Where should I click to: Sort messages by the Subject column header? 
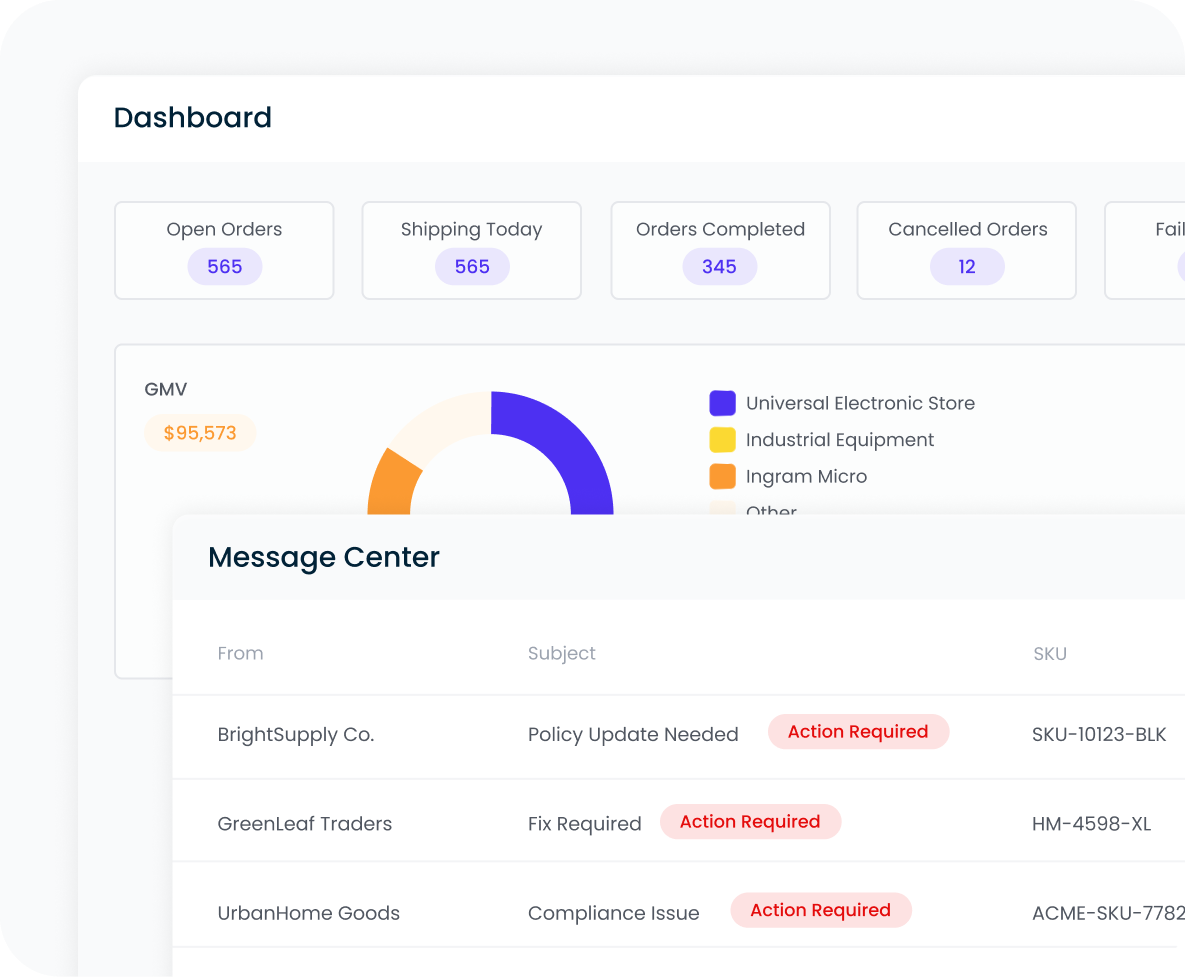pyautogui.click(x=561, y=653)
